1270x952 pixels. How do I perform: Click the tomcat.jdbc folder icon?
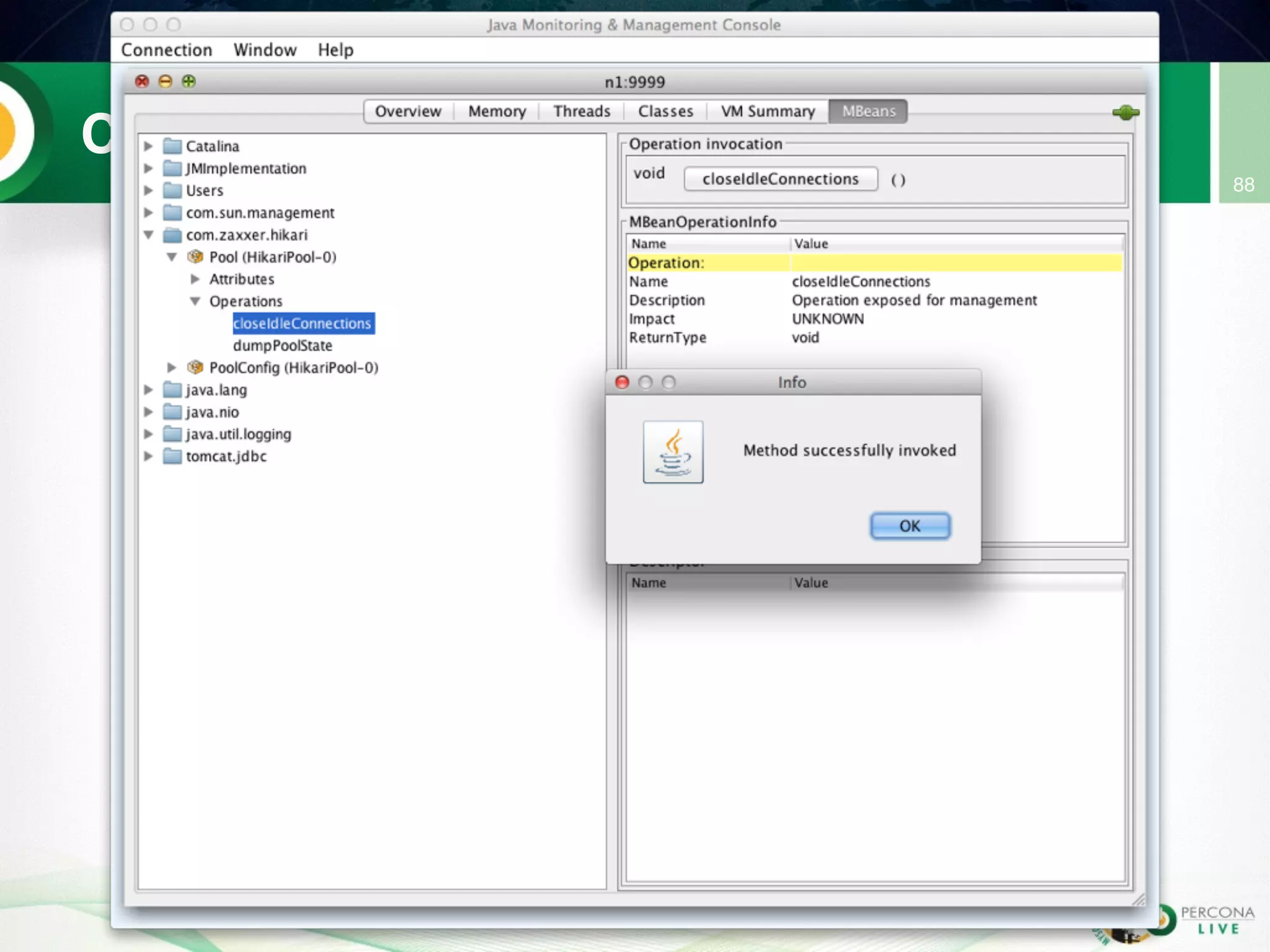click(x=172, y=457)
